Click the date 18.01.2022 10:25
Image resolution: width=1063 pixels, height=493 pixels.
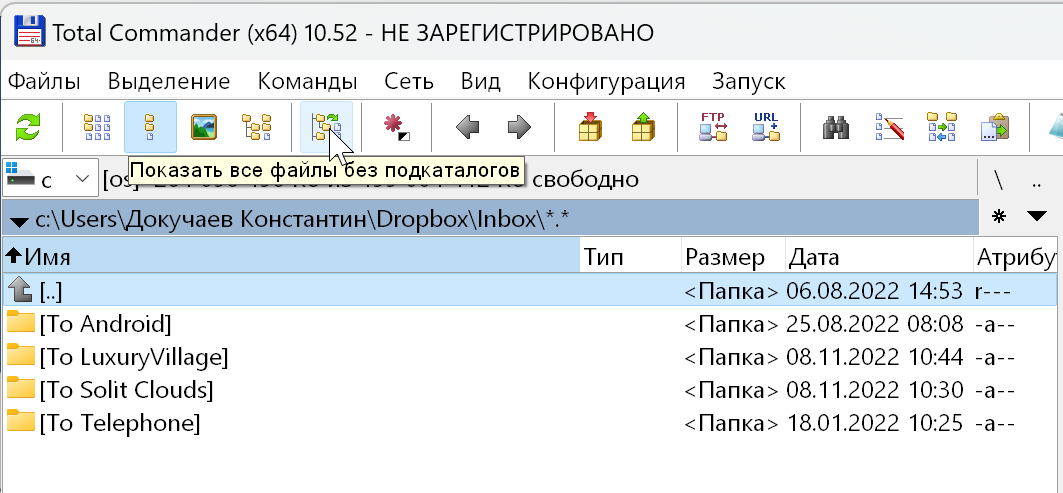(875, 422)
